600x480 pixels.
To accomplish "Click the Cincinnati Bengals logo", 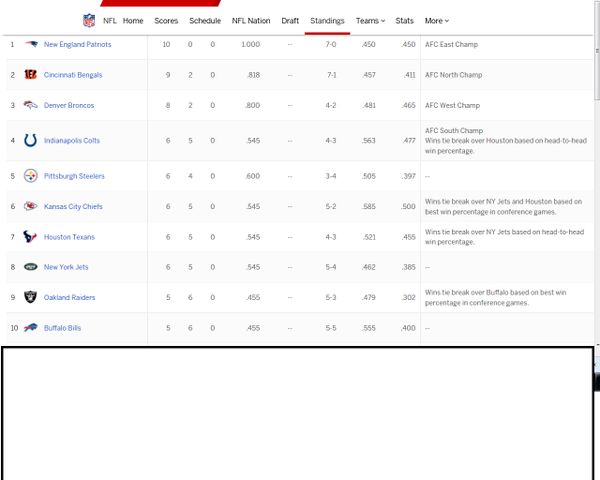I will [31, 75].
